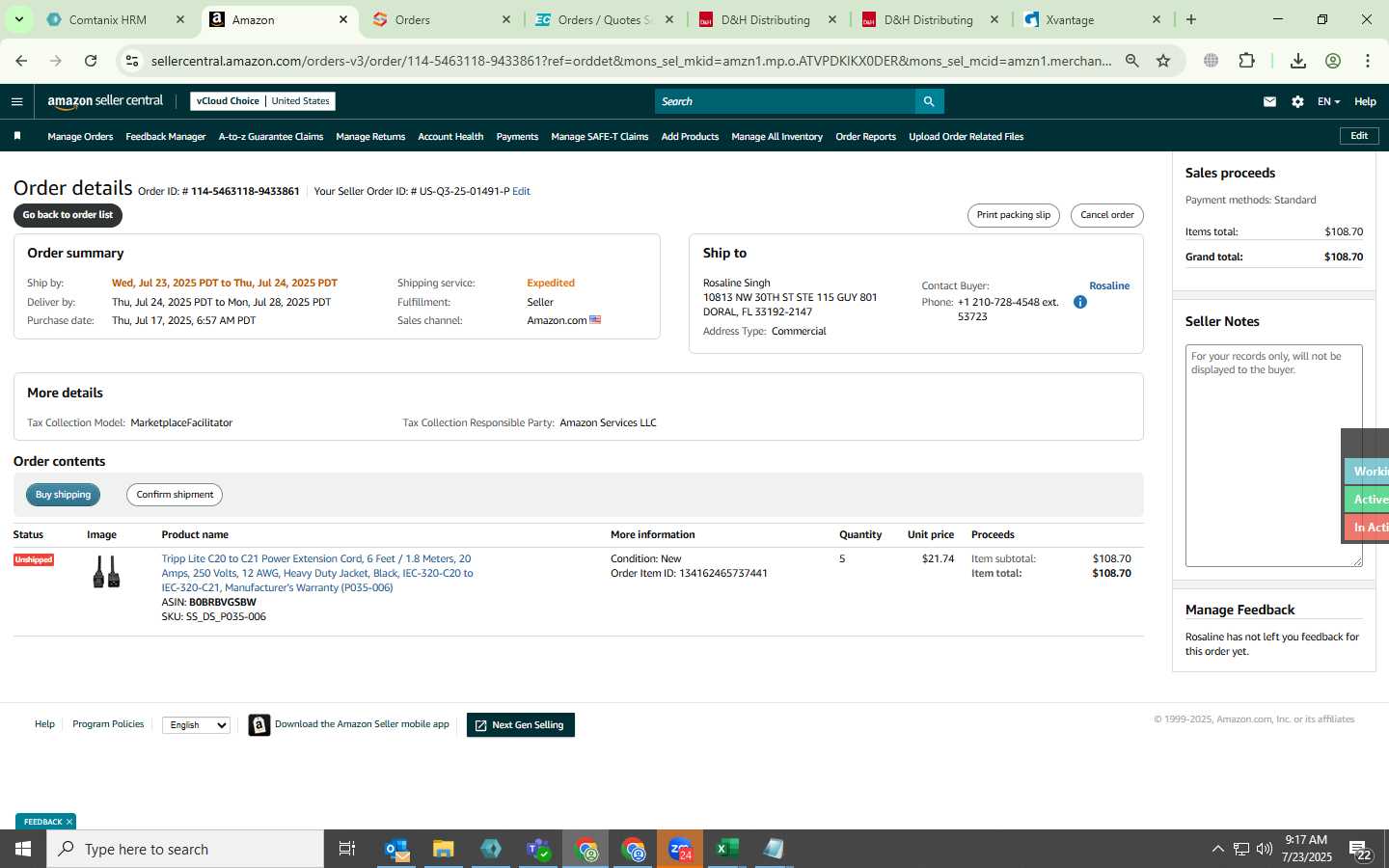Open the Tripp Lite power cord product link

pyautogui.click(x=317, y=573)
